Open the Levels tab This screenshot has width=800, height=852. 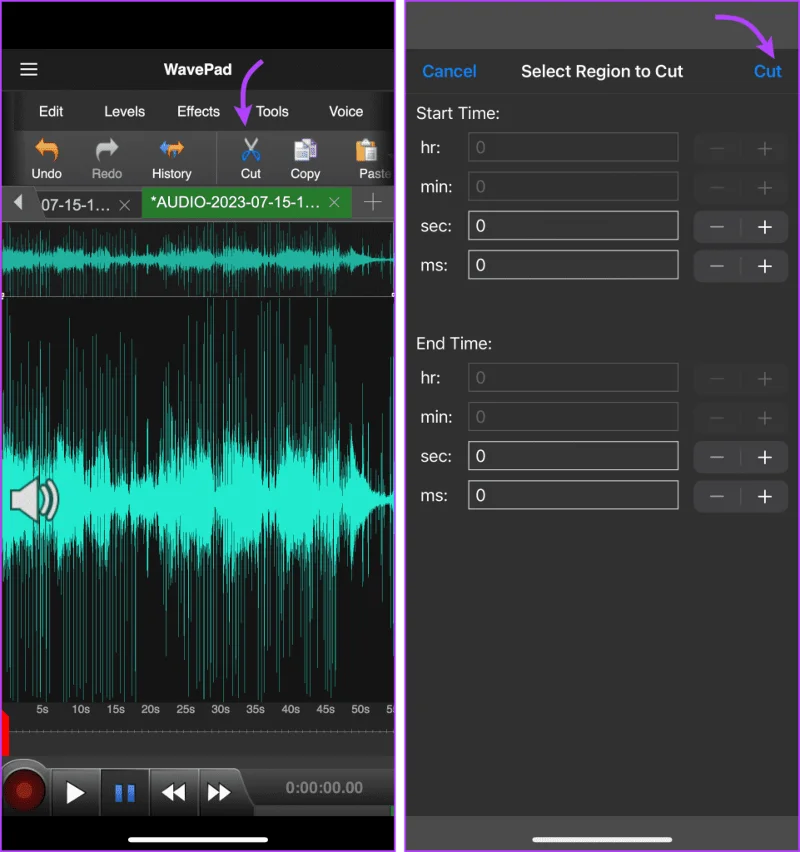pos(124,111)
